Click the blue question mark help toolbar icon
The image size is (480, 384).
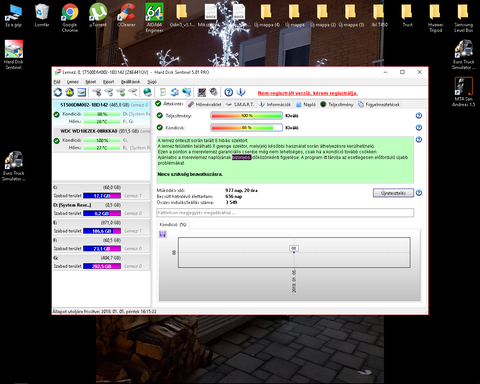[228, 92]
